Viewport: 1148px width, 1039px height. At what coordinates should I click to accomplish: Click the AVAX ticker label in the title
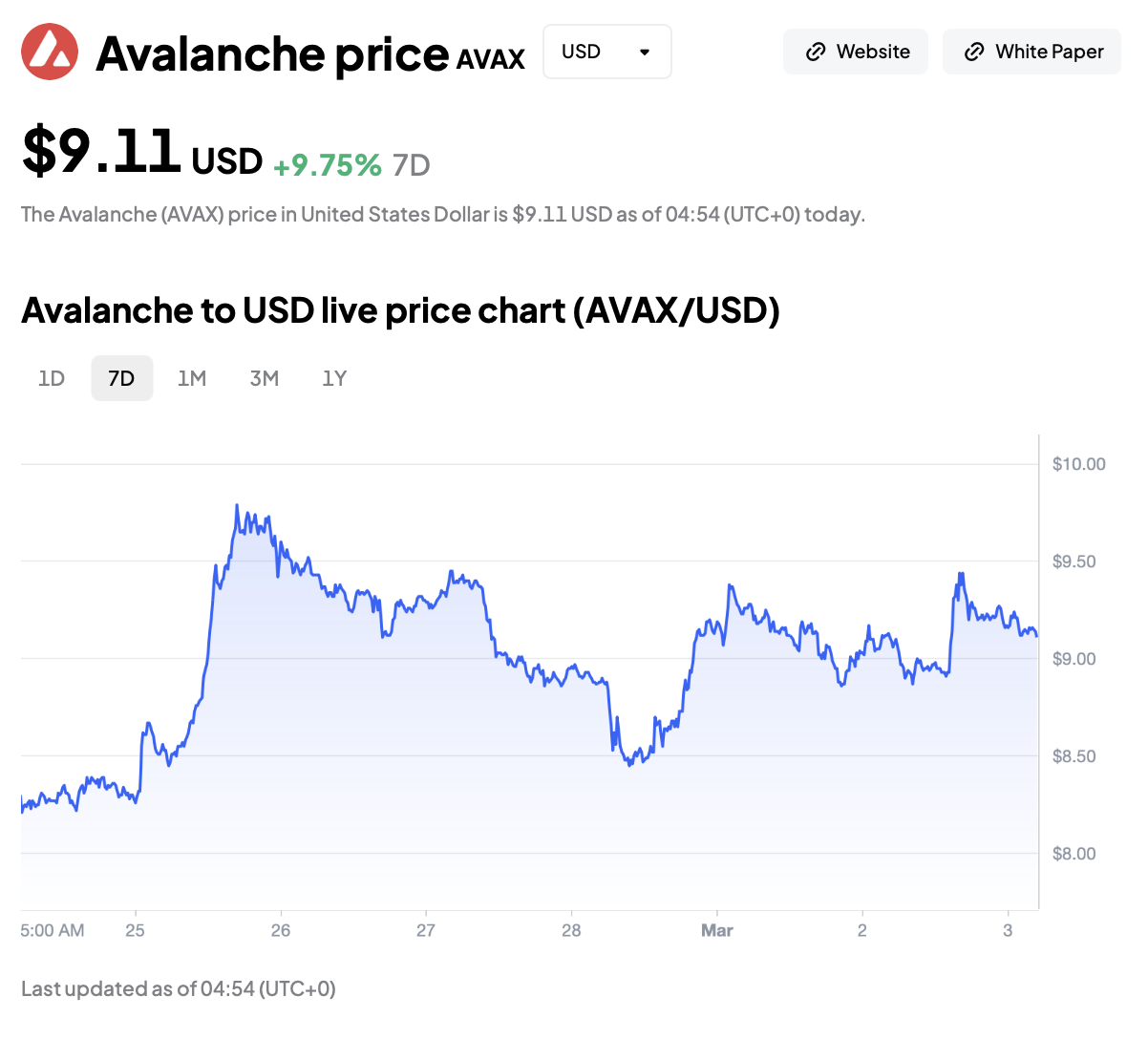click(491, 59)
